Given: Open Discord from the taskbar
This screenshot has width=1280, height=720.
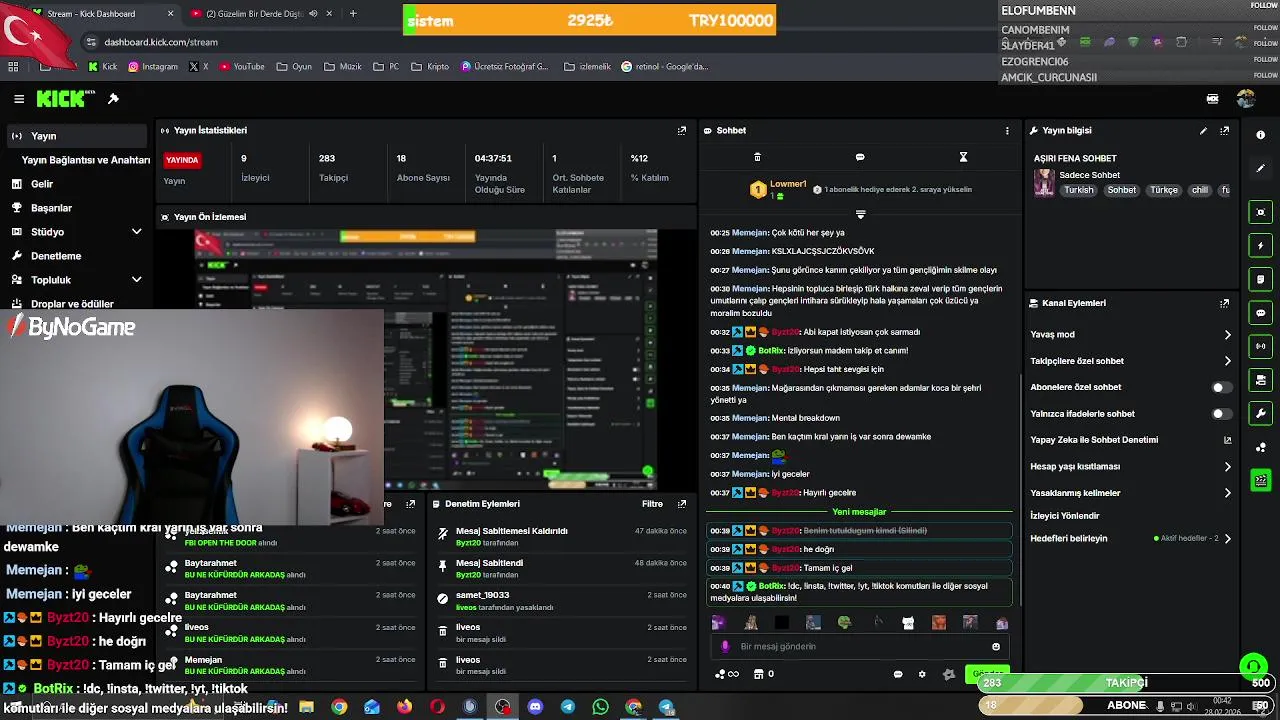Looking at the screenshot, I should tap(535, 707).
